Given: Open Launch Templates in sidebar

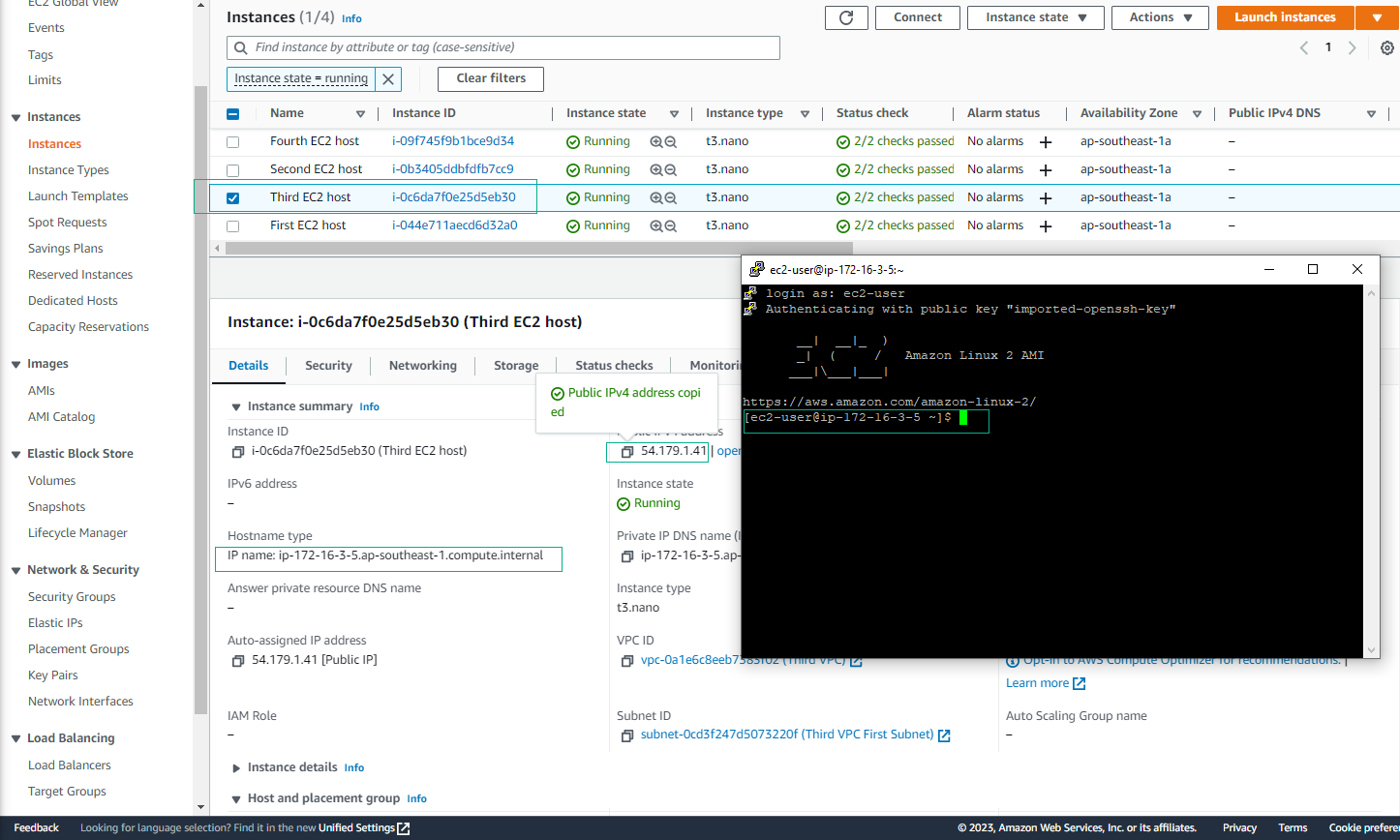Looking at the screenshot, I should pos(77,196).
